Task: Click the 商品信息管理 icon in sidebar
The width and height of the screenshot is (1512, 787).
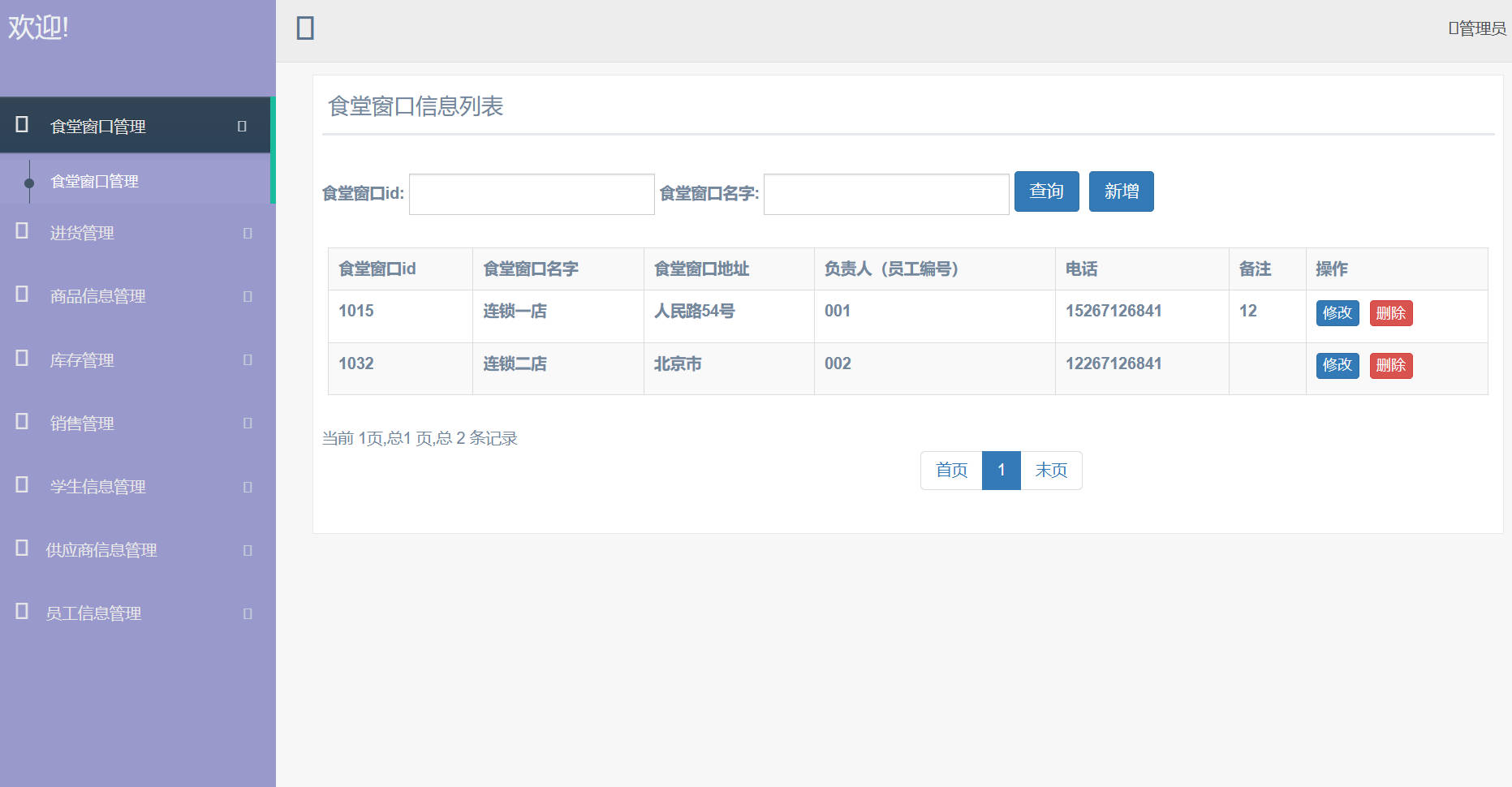Action: tap(20, 295)
